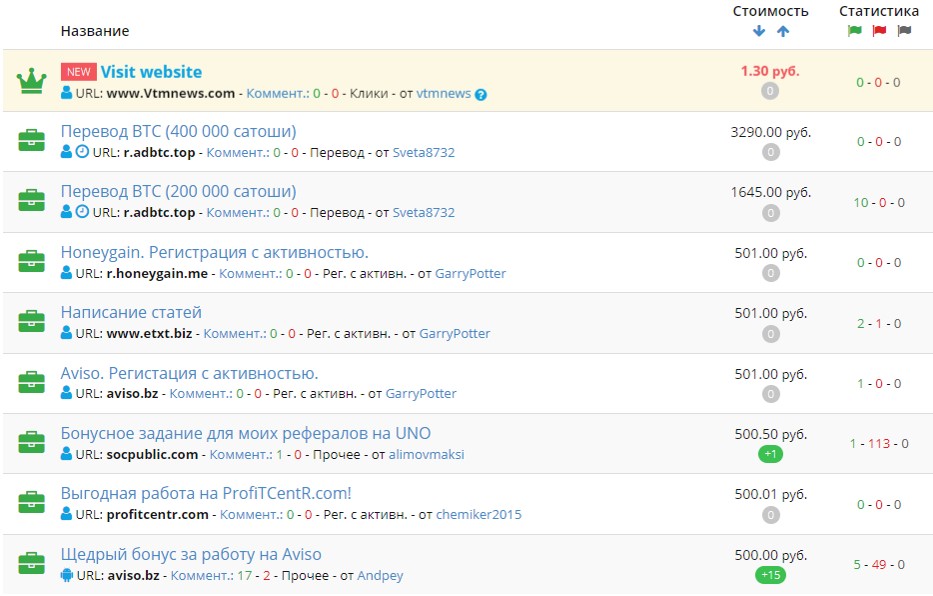Image resolution: width=933 pixels, height=596 pixels.
Task: Click the user icon in the Написание статей row
Action: point(67,333)
